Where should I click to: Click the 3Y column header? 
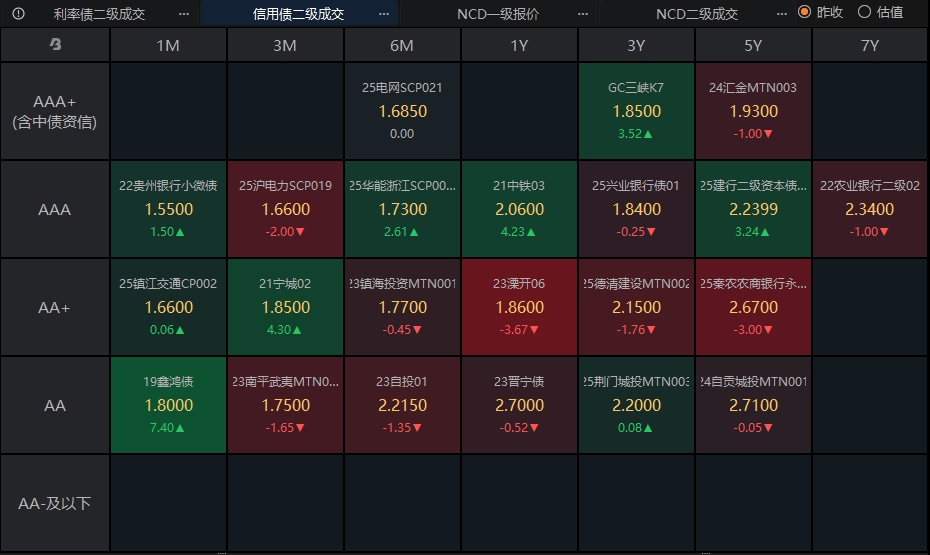point(636,45)
